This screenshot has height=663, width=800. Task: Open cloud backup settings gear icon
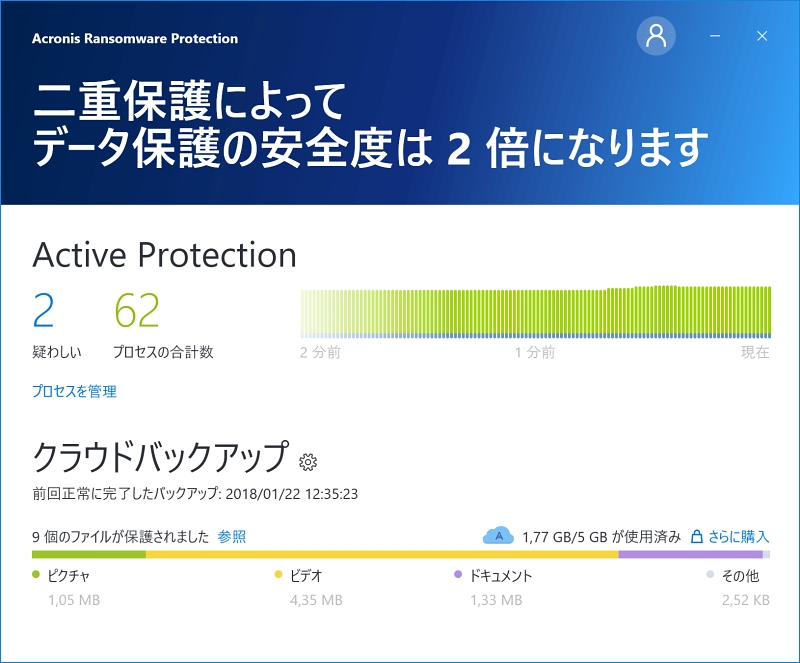point(308,461)
